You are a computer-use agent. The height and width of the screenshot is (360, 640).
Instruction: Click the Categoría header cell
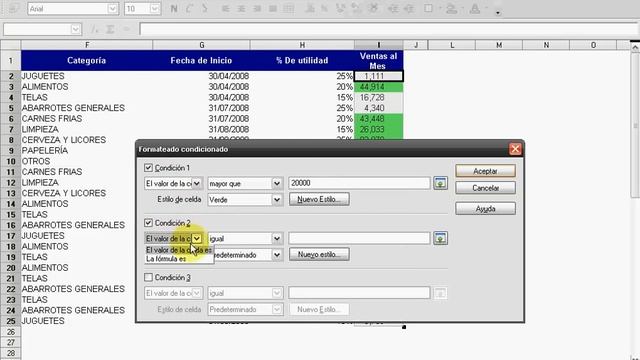click(87, 60)
